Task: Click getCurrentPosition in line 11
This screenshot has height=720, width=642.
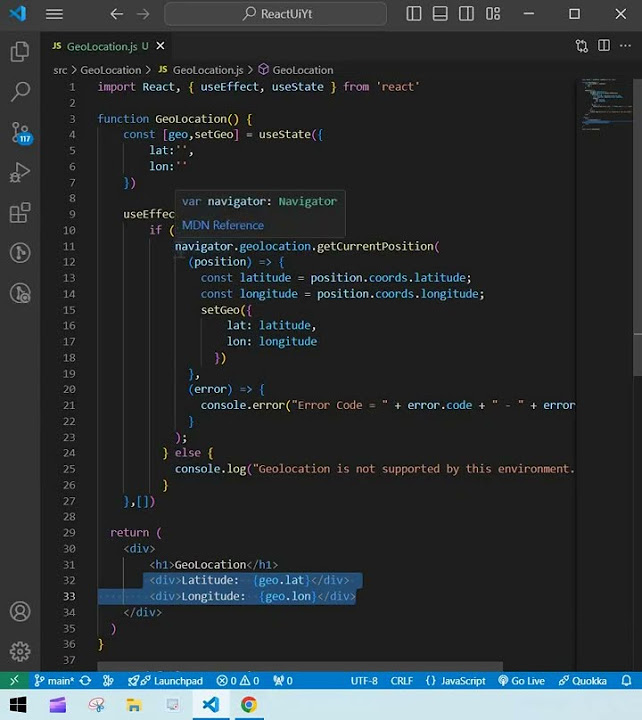Action: click(375, 247)
